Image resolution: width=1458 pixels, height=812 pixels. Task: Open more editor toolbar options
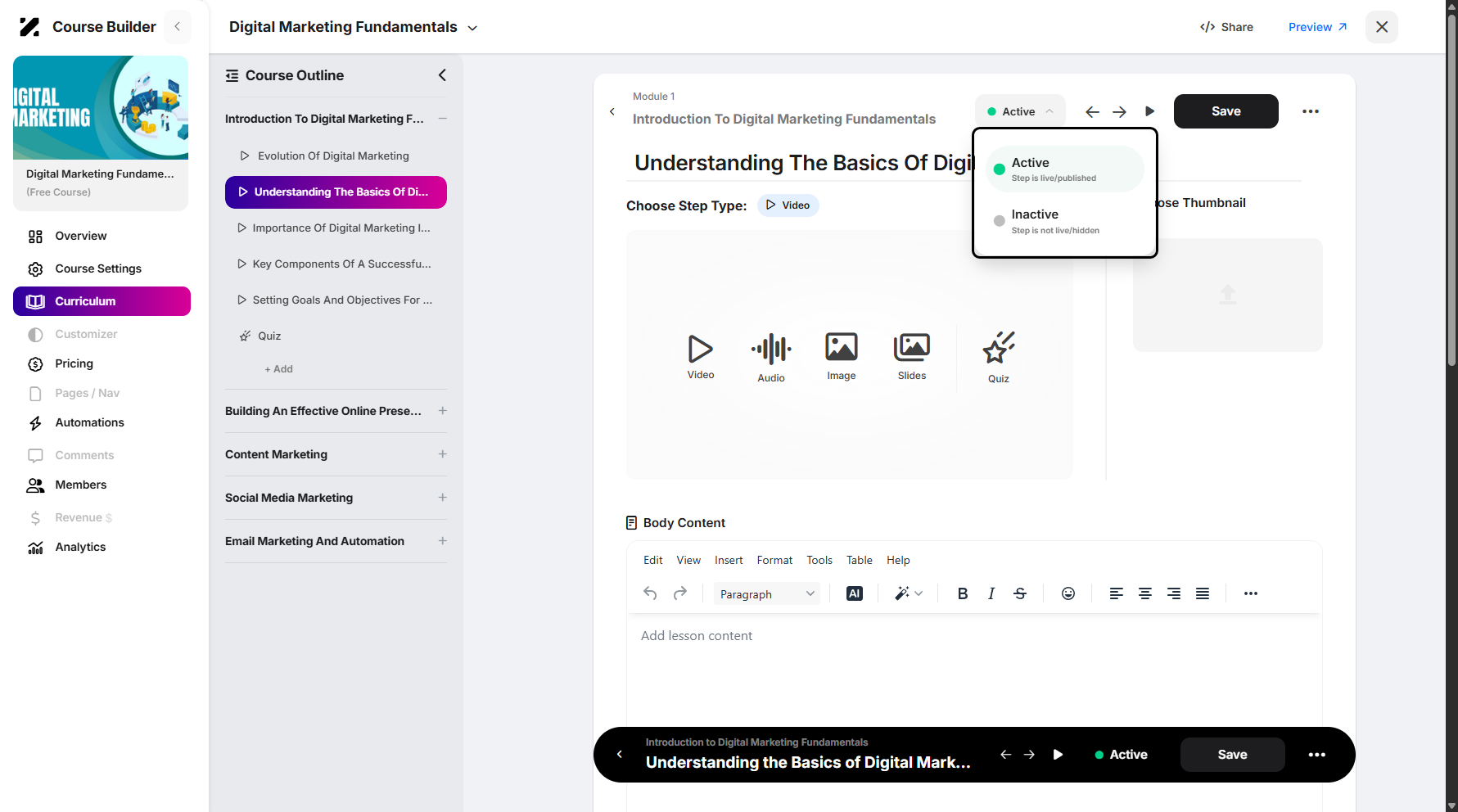[x=1251, y=593]
